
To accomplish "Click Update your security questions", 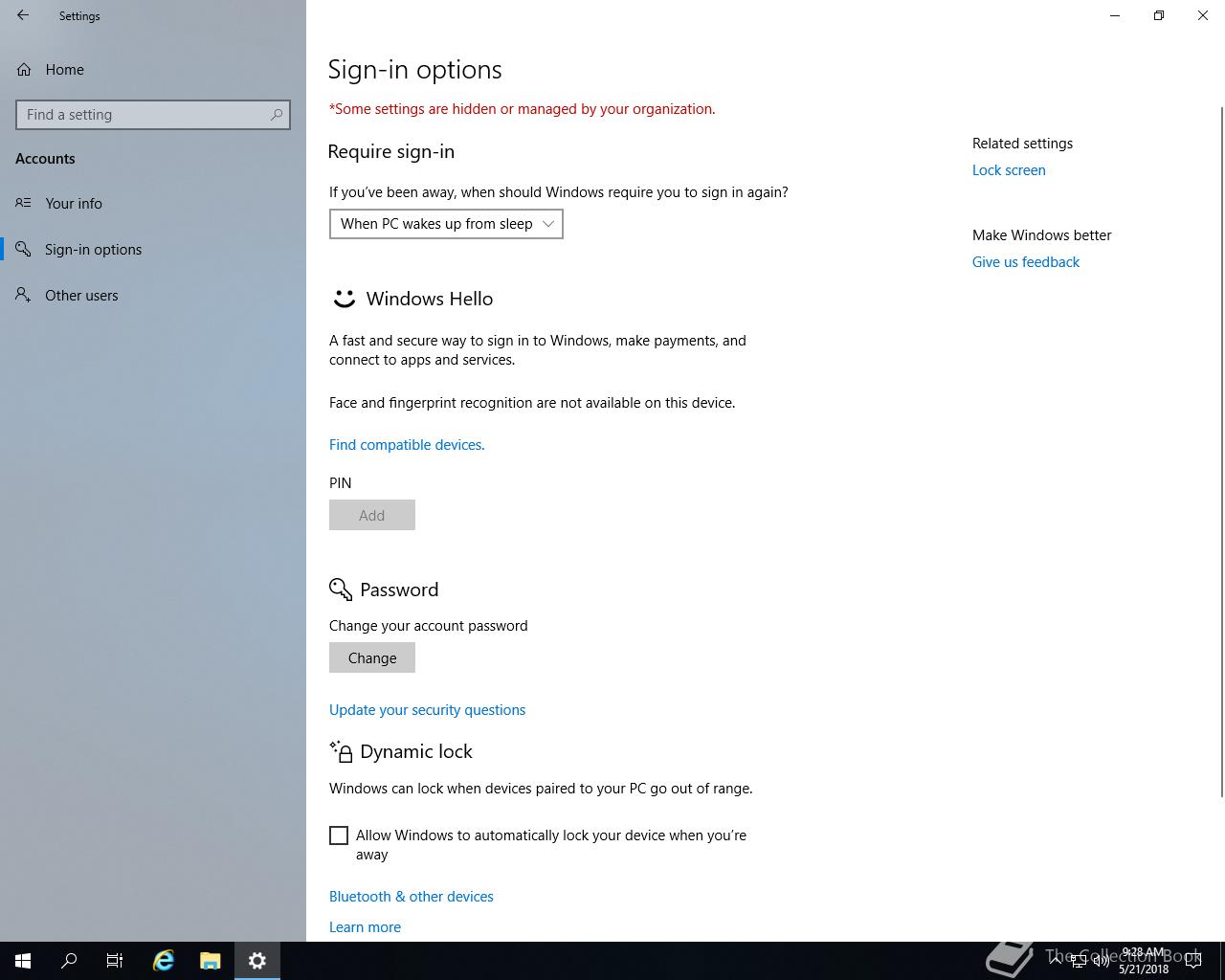I will [x=427, y=710].
